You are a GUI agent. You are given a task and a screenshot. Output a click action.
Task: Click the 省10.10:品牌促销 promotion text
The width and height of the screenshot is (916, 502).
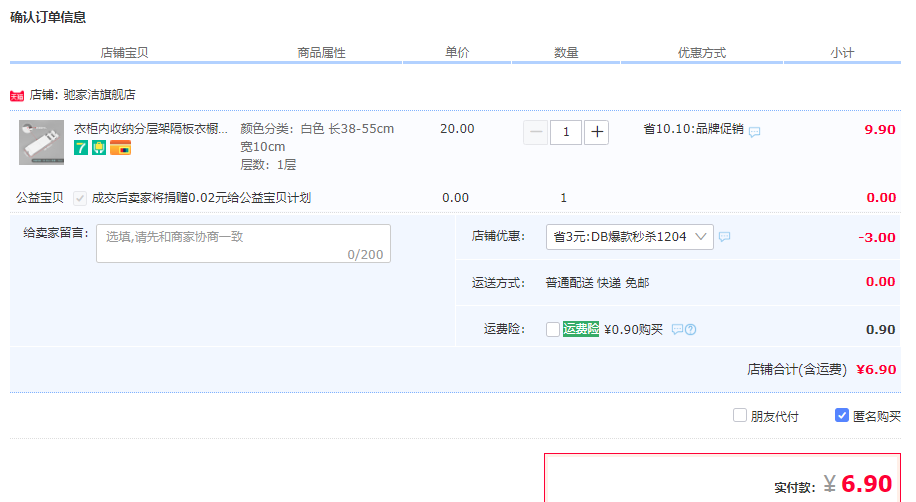click(693, 129)
